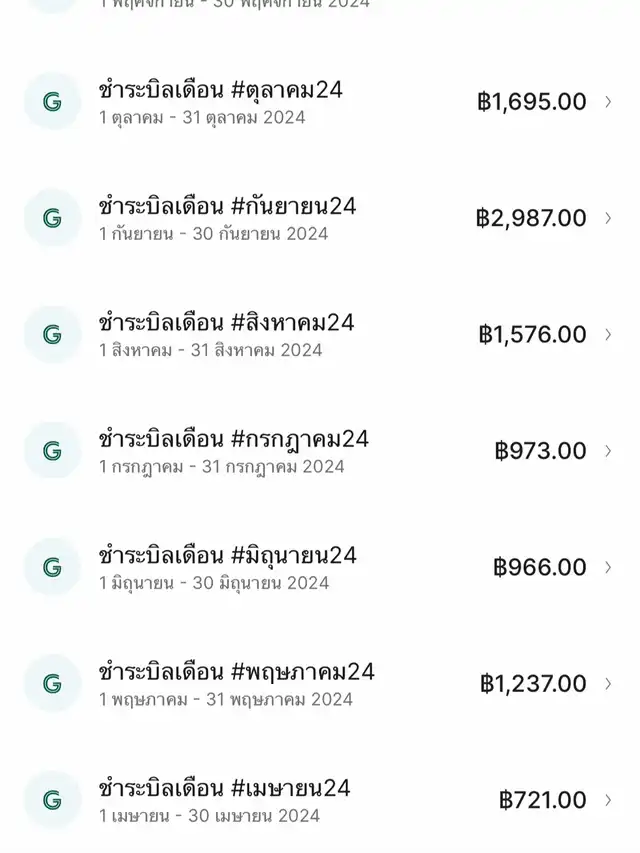The height and width of the screenshot is (853, 640).
Task: Open chevron next to ฿973.00
Action: pyautogui.click(x=608, y=451)
